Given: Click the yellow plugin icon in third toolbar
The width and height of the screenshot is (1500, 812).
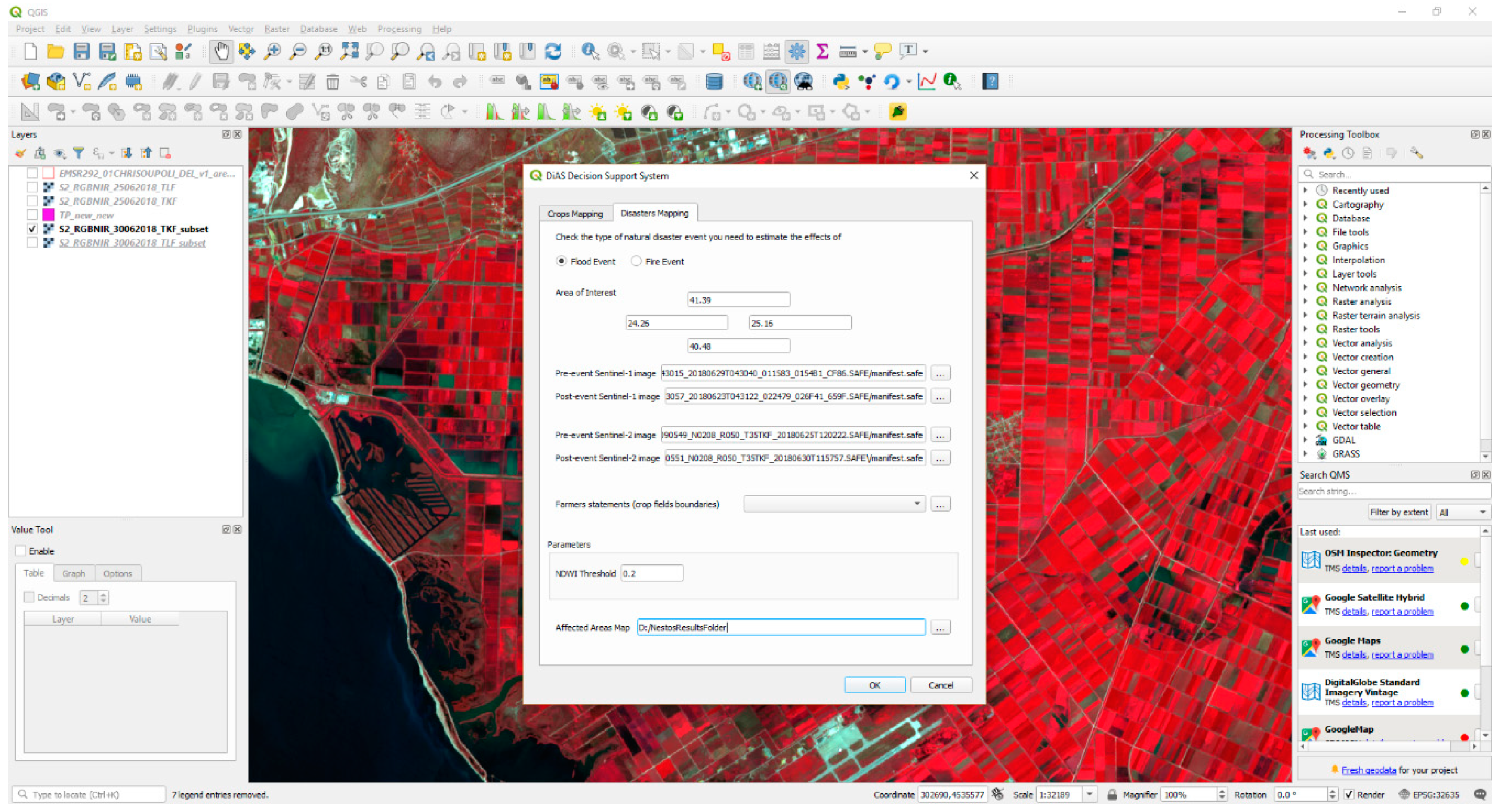Looking at the screenshot, I should 897,111.
